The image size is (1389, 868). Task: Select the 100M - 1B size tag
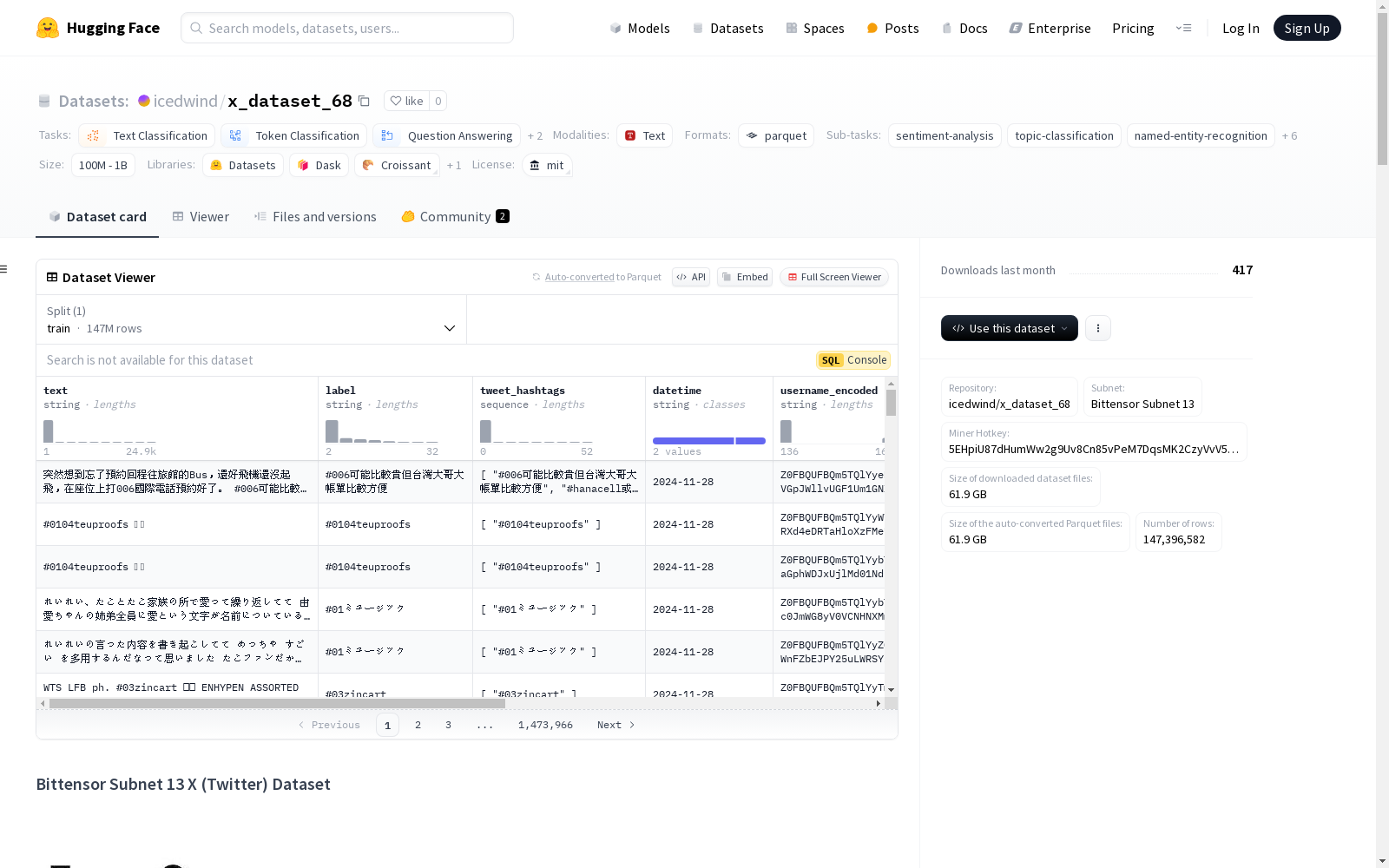click(103, 165)
